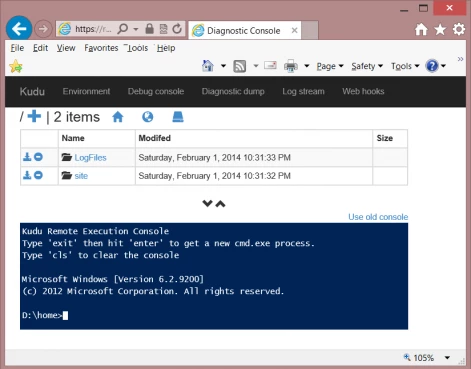Refresh the page with reload icon
This screenshot has width=471, height=369.
[177, 29]
